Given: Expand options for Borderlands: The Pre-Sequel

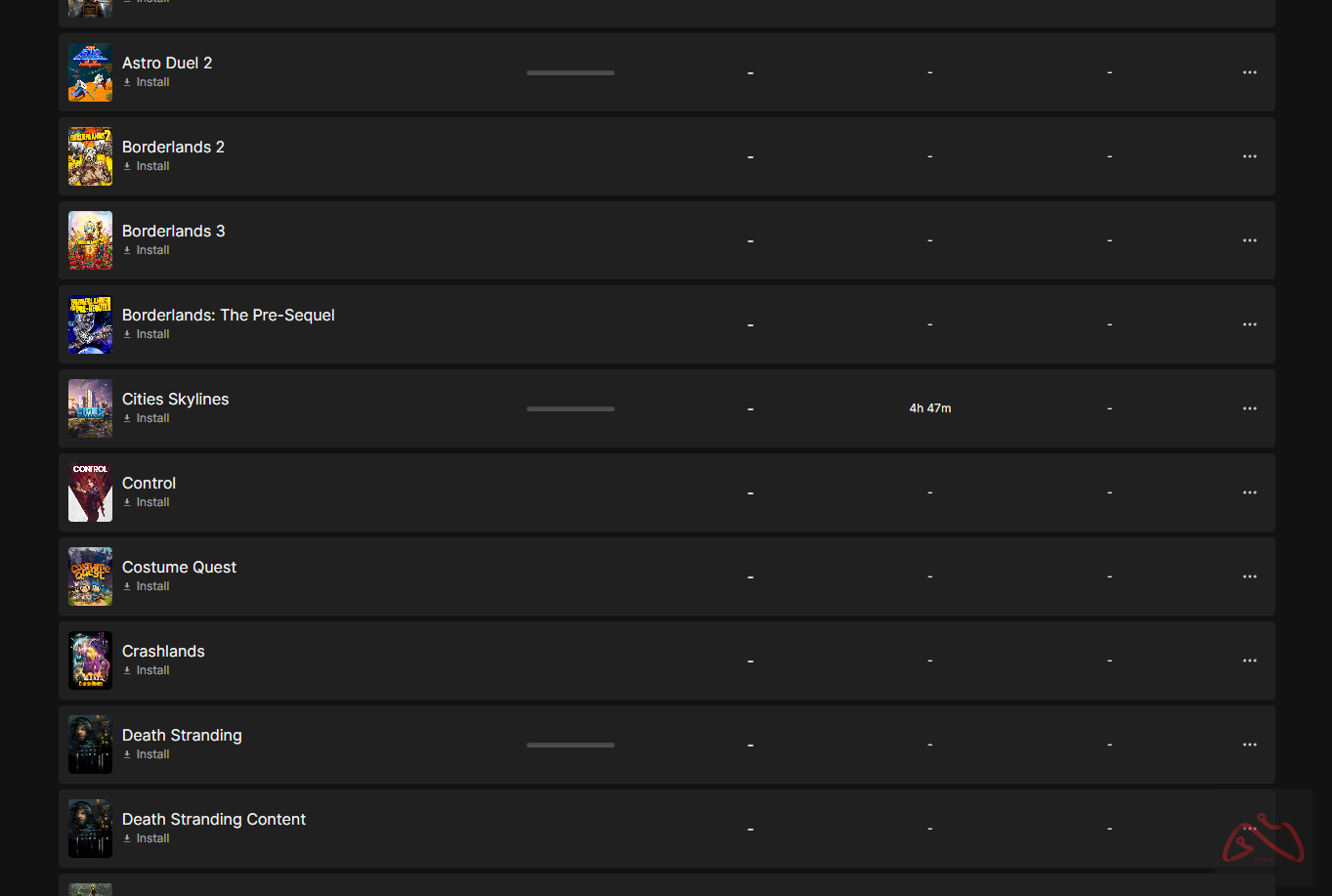Looking at the screenshot, I should tap(1249, 324).
